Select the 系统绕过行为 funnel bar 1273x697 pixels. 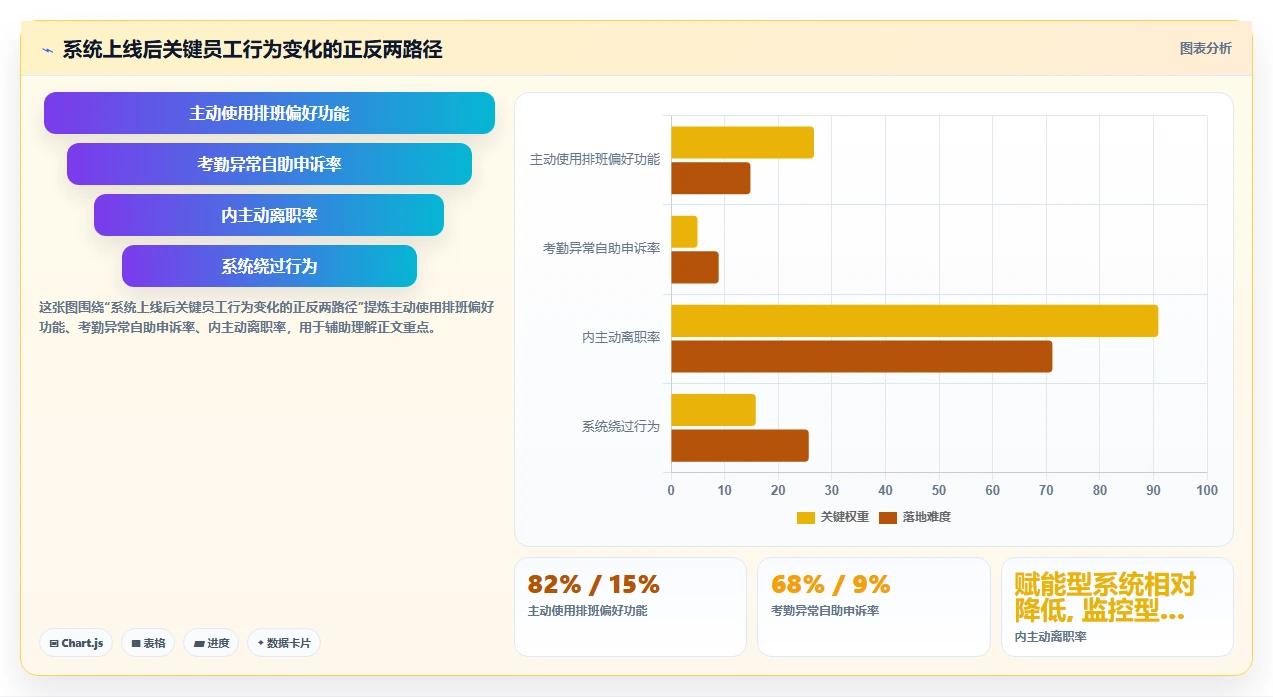(x=269, y=266)
